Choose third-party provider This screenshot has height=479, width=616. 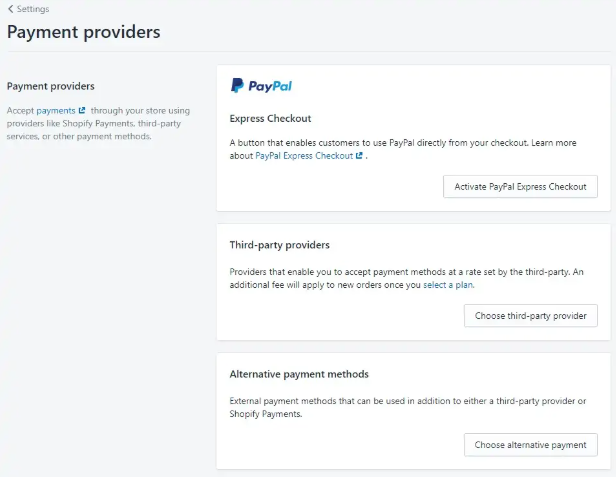[x=530, y=316]
